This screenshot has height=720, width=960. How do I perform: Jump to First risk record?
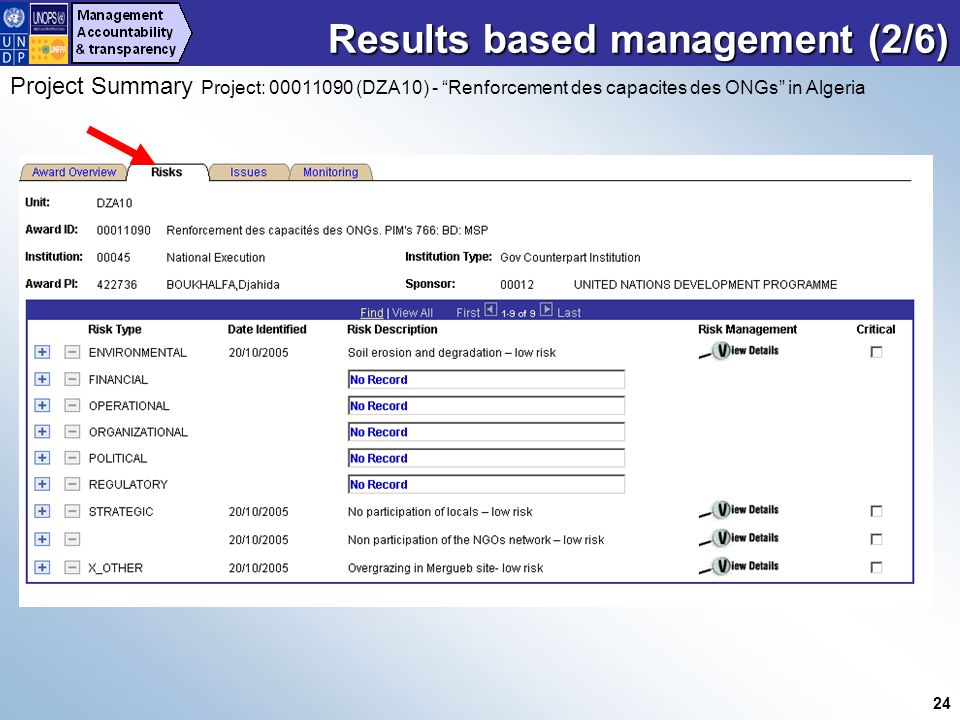click(x=468, y=313)
